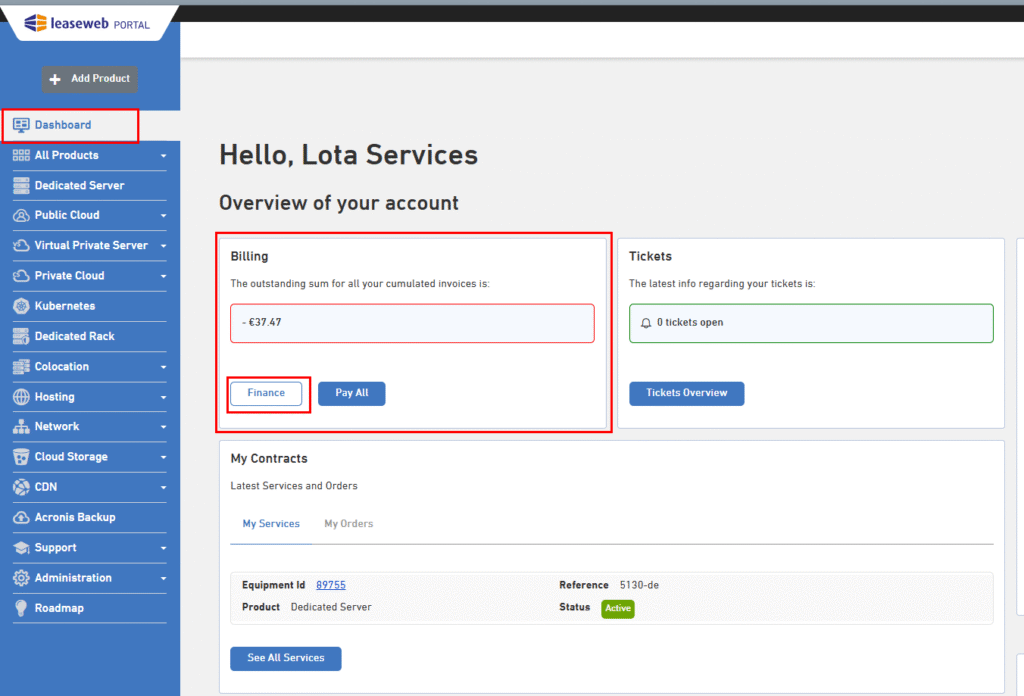1024x696 pixels.
Task: Click the Roadmap lightbulb icon
Action: 21,608
